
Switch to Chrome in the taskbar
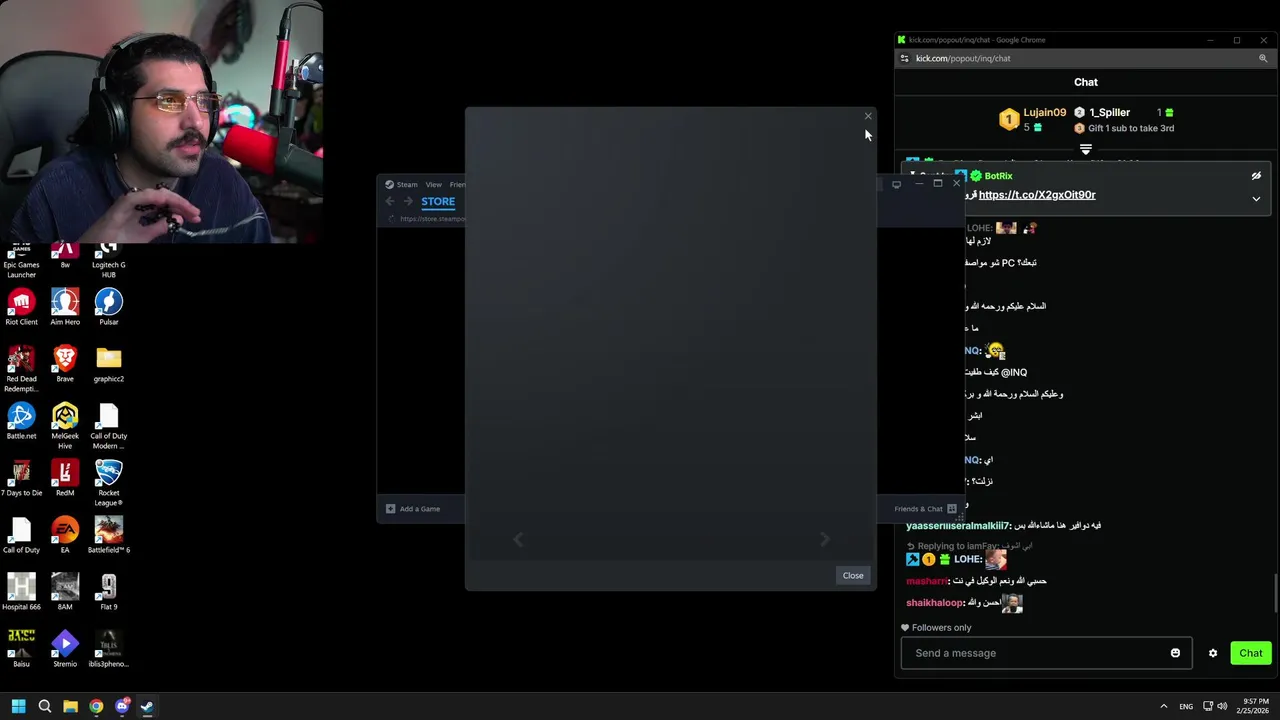(x=96, y=707)
